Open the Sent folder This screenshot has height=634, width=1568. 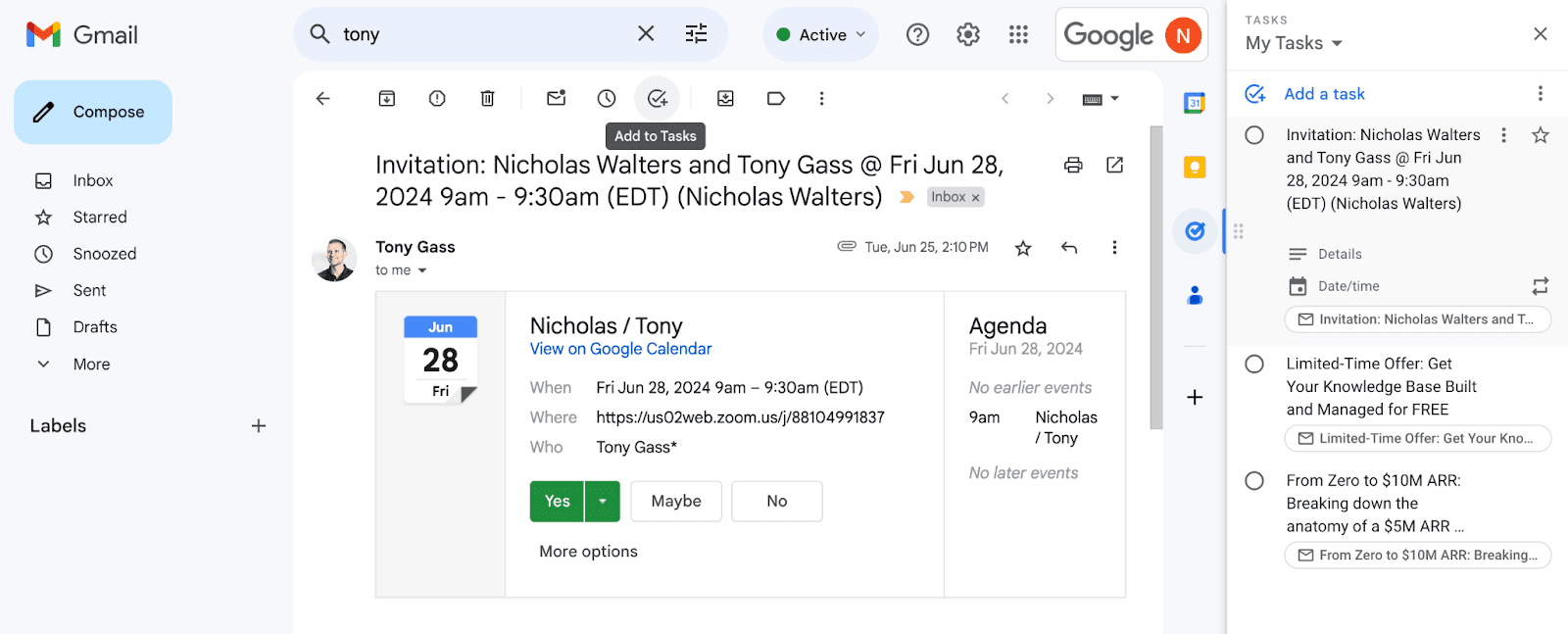coord(89,290)
